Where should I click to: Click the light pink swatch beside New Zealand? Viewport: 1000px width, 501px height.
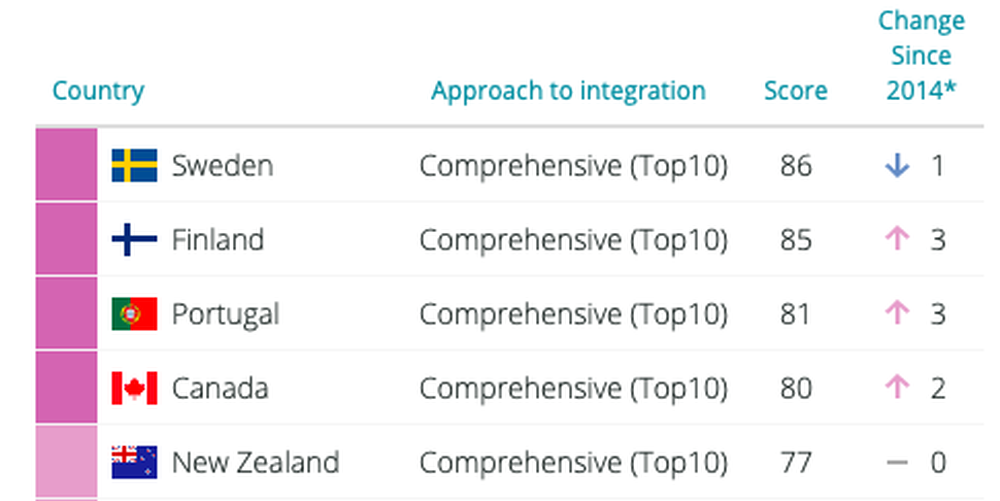tap(66, 461)
